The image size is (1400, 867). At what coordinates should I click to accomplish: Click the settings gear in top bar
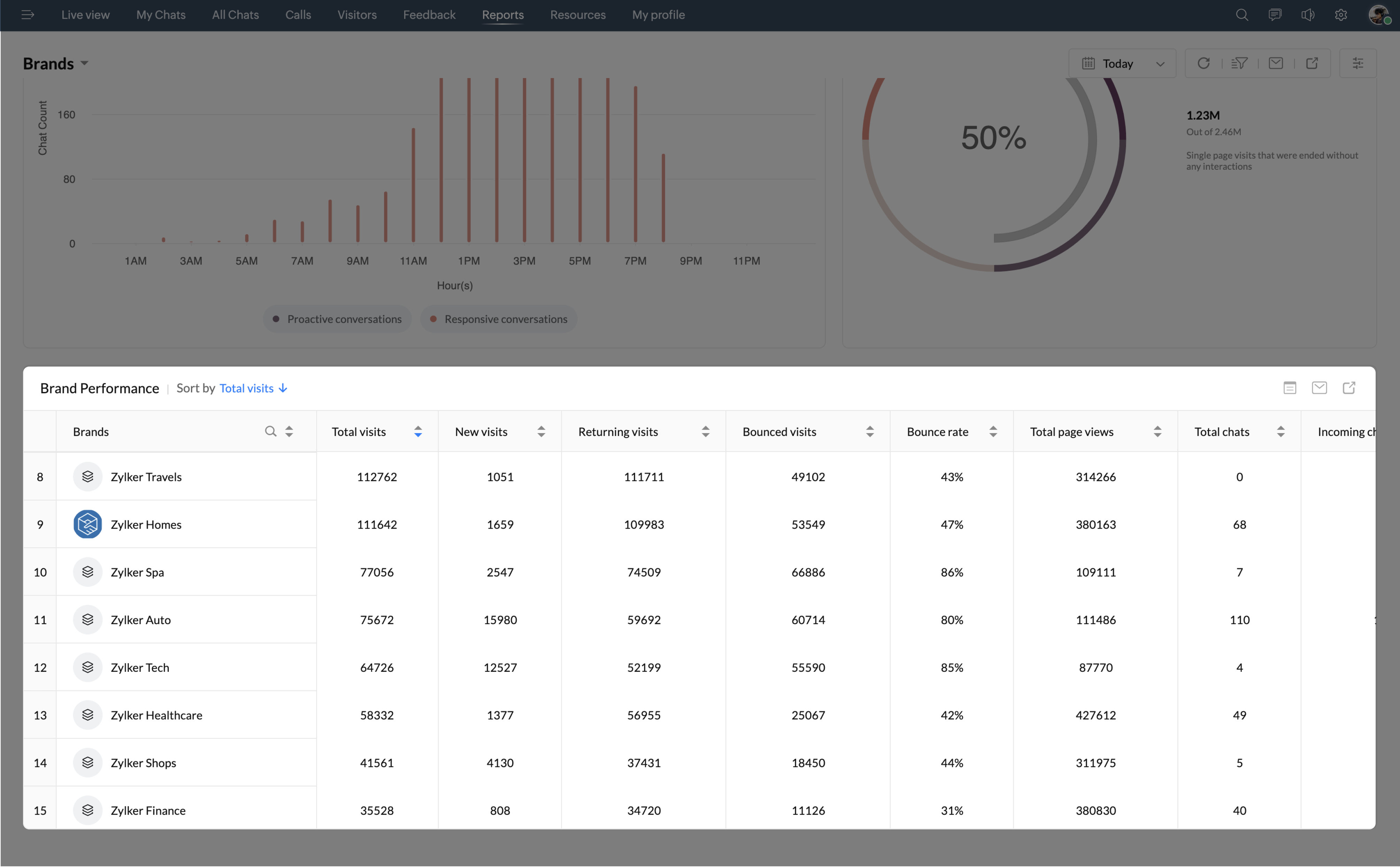tap(1340, 15)
